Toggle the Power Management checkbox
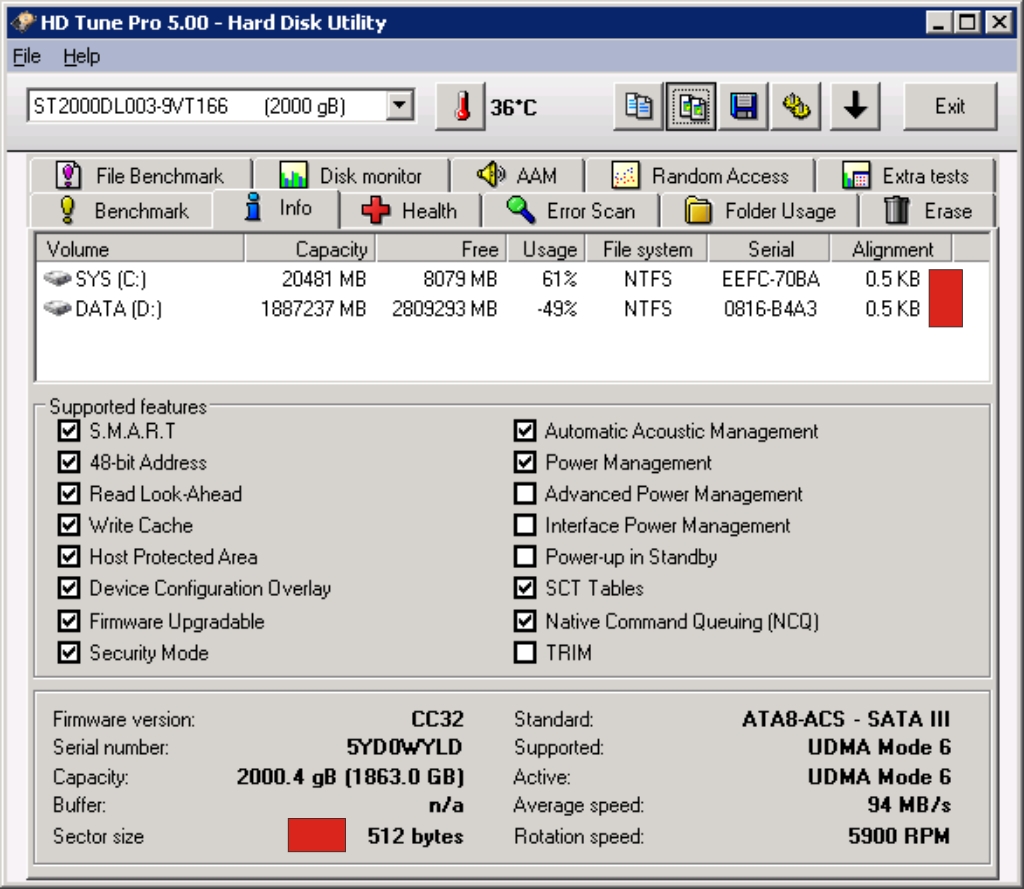Viewport: 1024px width, 889px height. (525, 462)
